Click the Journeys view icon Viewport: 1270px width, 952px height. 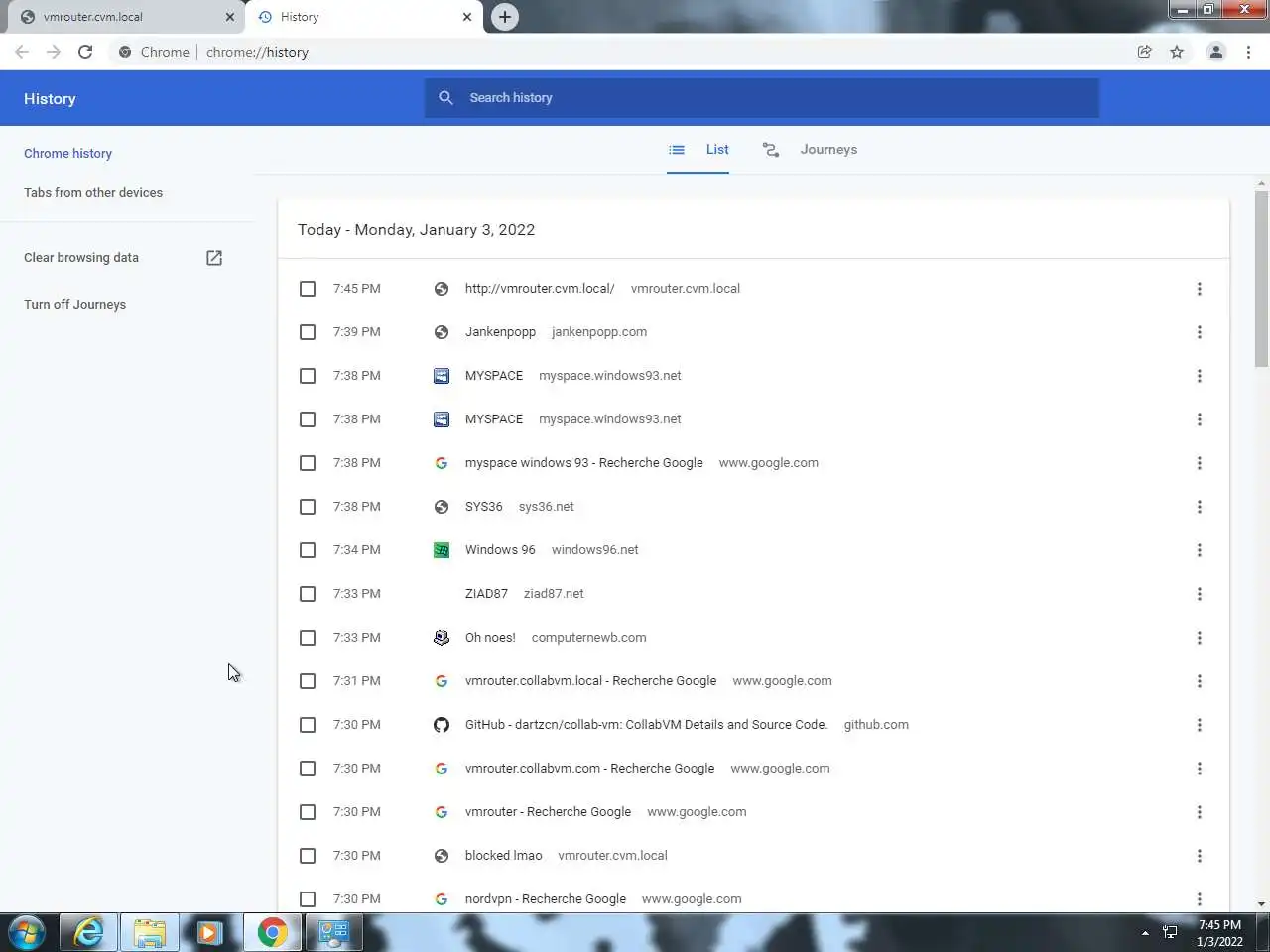click(771, 150)
